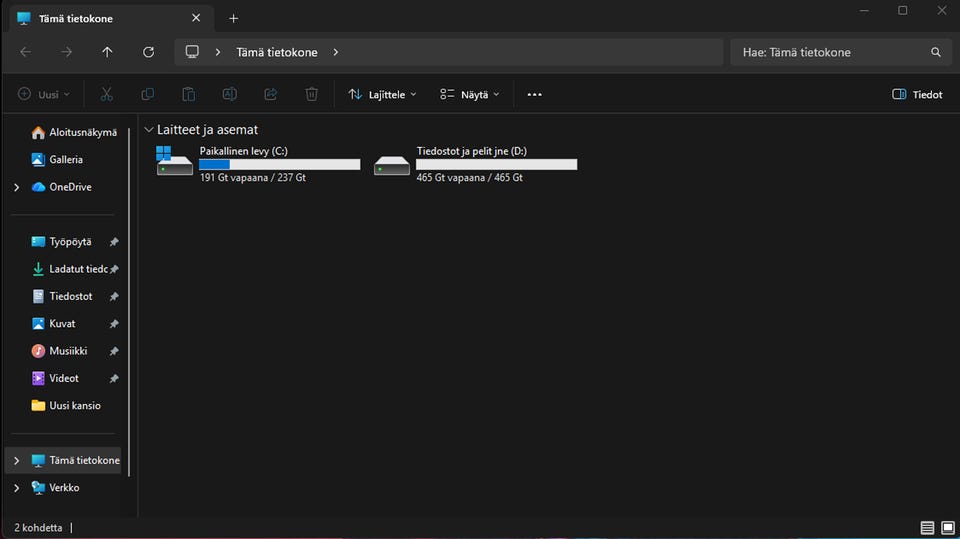Screen dimensions: 960x539
Task: Click the '191 Gt vapaana / 237 Gt' text
Action: click(x=252, y=178)
